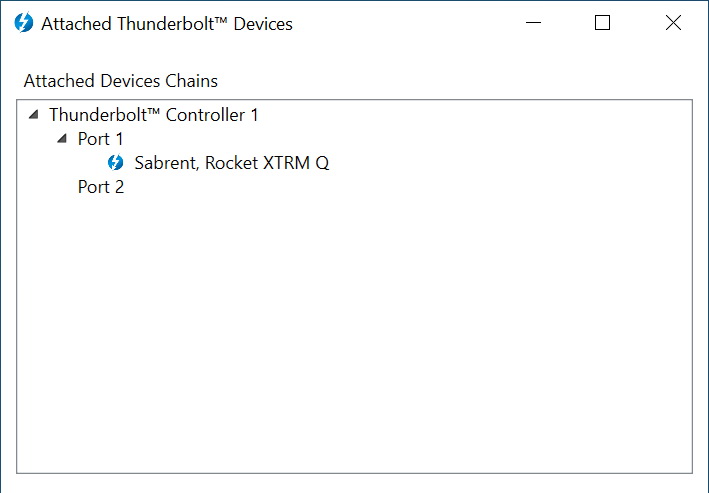This screenshot has height=493, width=709.
Task: Click the Attached Devices Chains heading
Action: (x=121, y=81)
